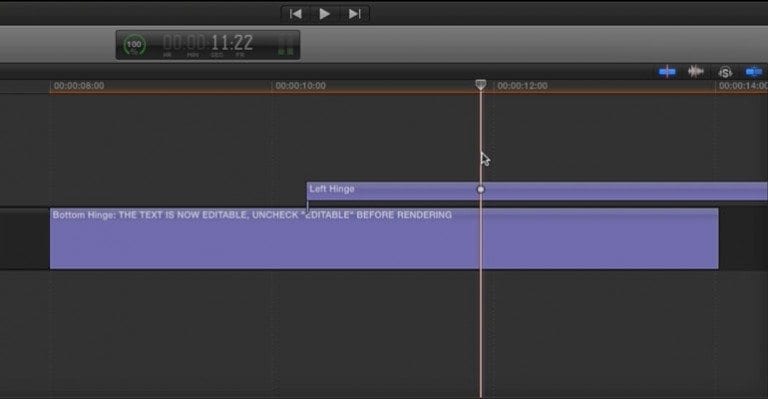
Task: Show the audio meters from the dashboard
Action: pyautogui.click(x=286, y=45)
